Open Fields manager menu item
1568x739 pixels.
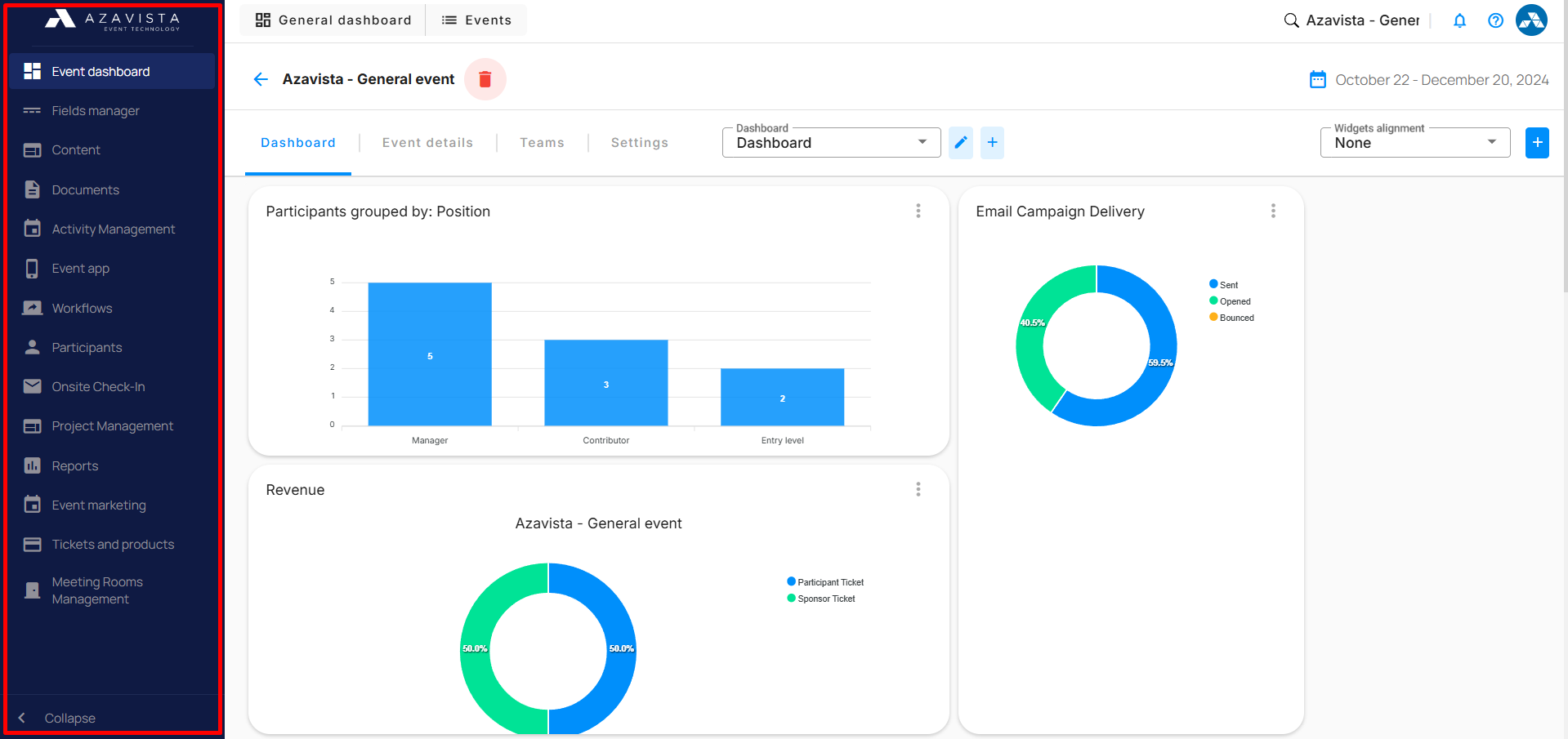pyautogui.click(x=112, y=110)
